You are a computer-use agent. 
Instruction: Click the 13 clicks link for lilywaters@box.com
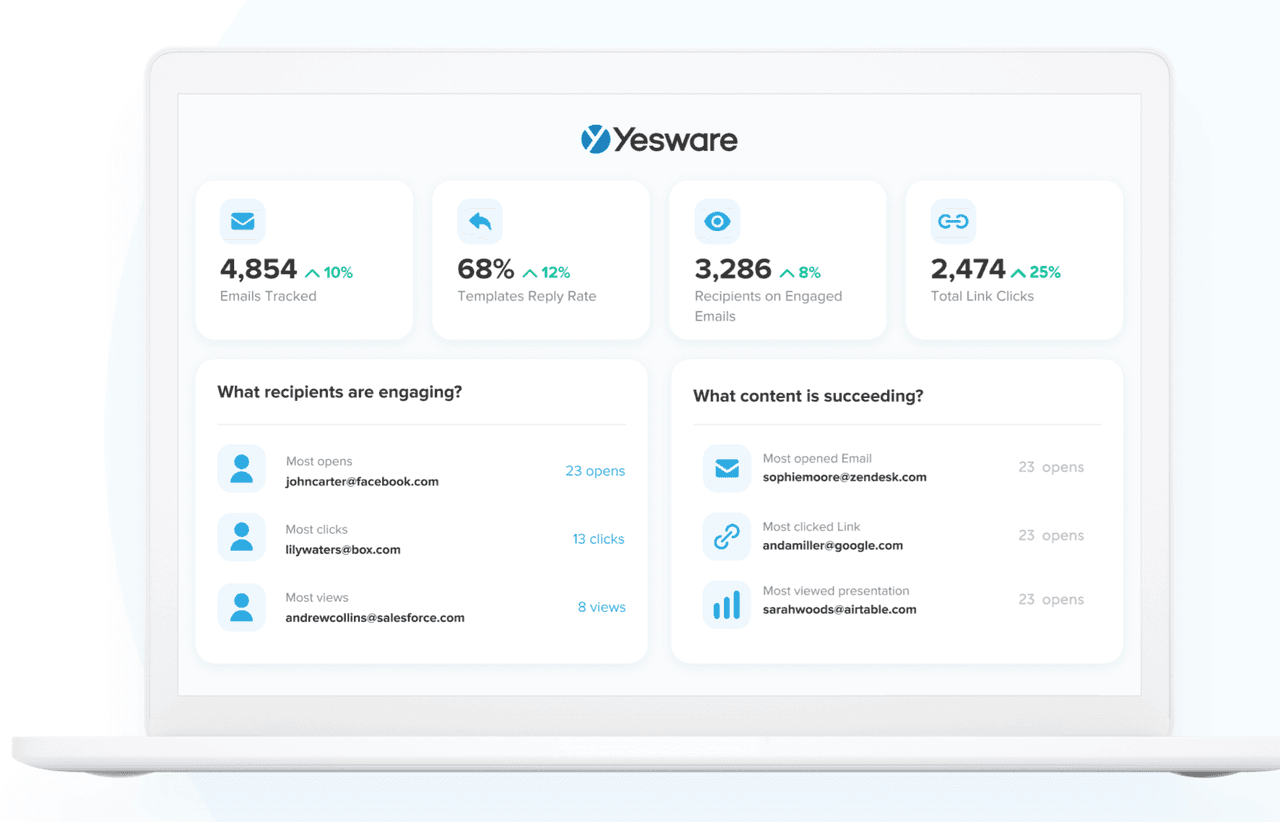598,538
